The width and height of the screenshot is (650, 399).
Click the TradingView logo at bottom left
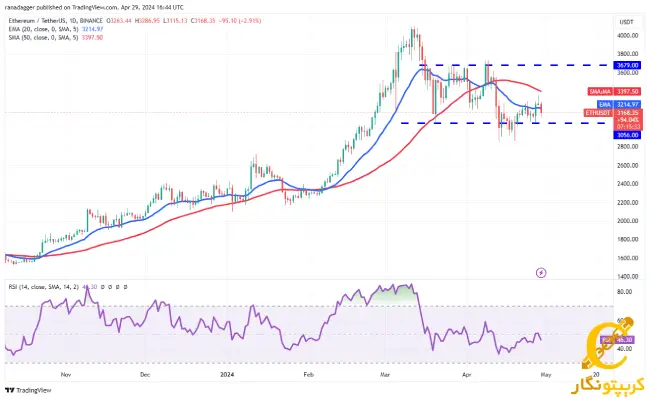tap(28, 390)
